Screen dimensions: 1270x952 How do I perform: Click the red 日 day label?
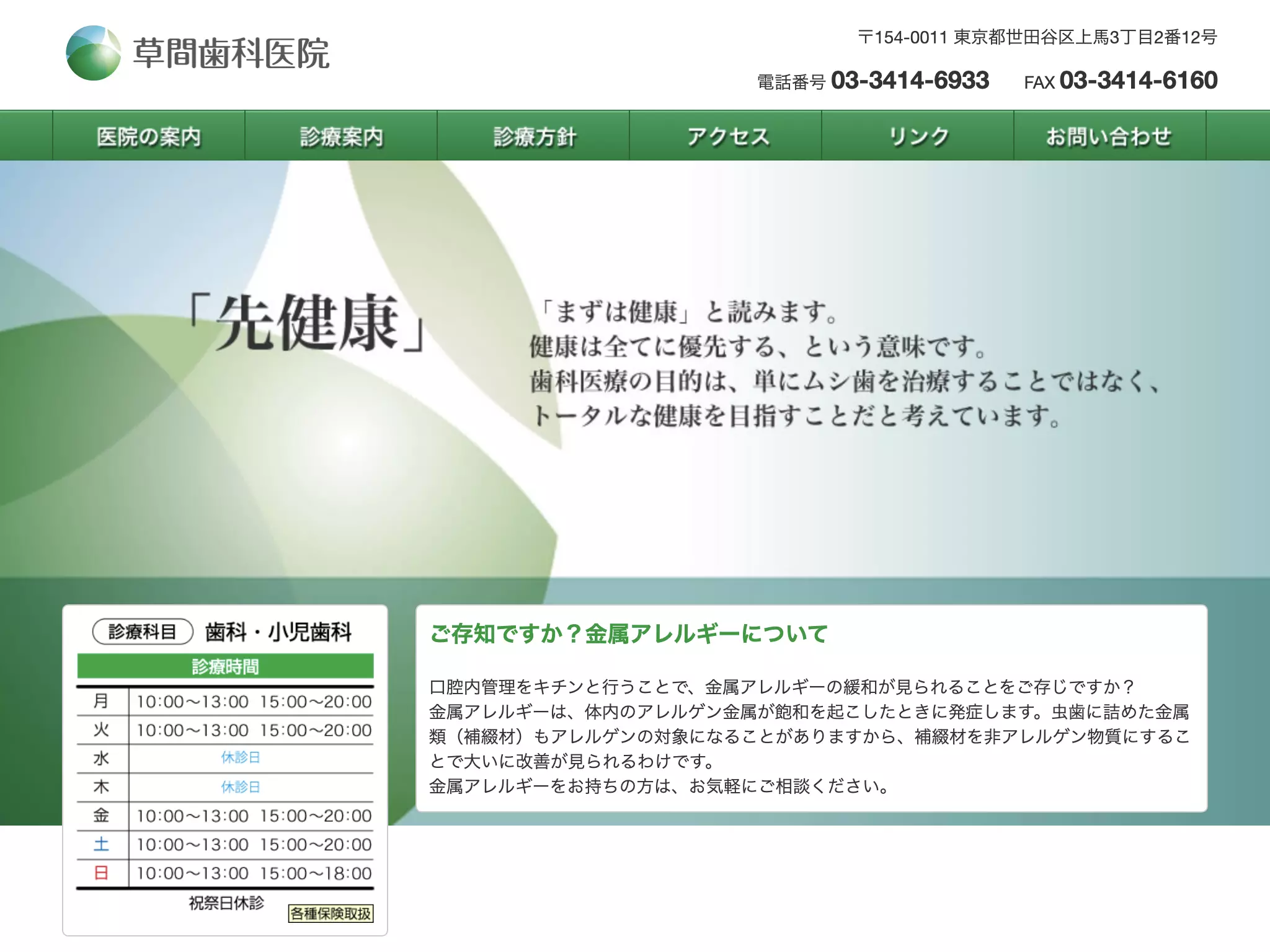(101, 873)
